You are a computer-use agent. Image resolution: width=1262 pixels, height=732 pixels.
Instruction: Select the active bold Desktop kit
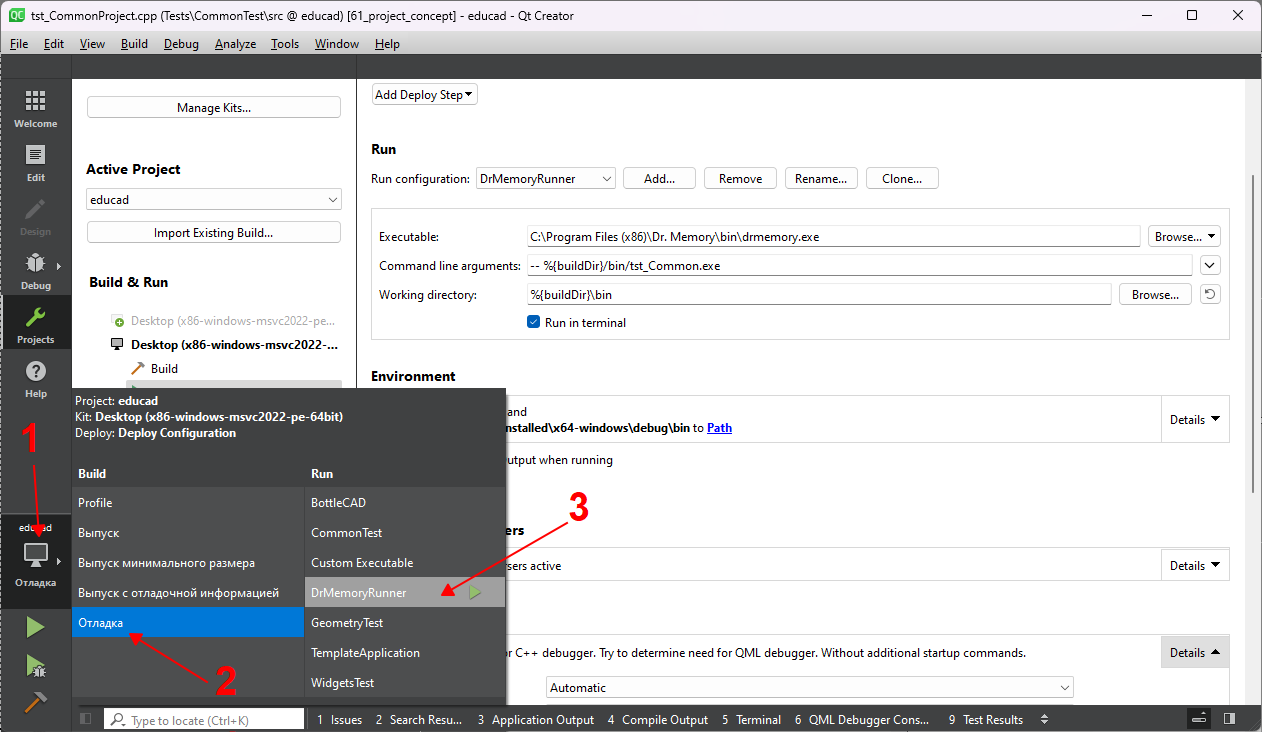(225, 345)
